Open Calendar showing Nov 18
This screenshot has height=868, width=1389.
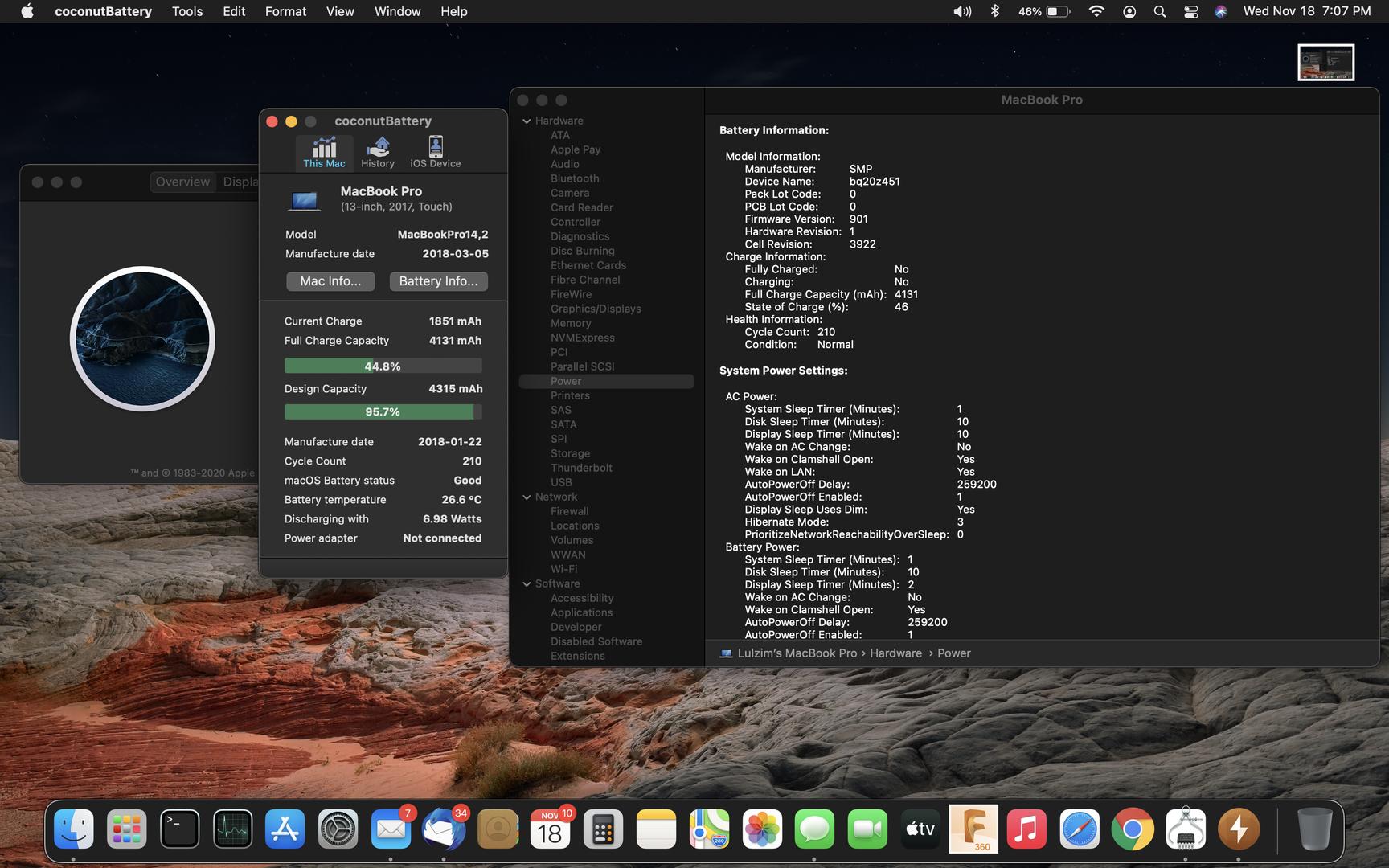tap(551, 829)
